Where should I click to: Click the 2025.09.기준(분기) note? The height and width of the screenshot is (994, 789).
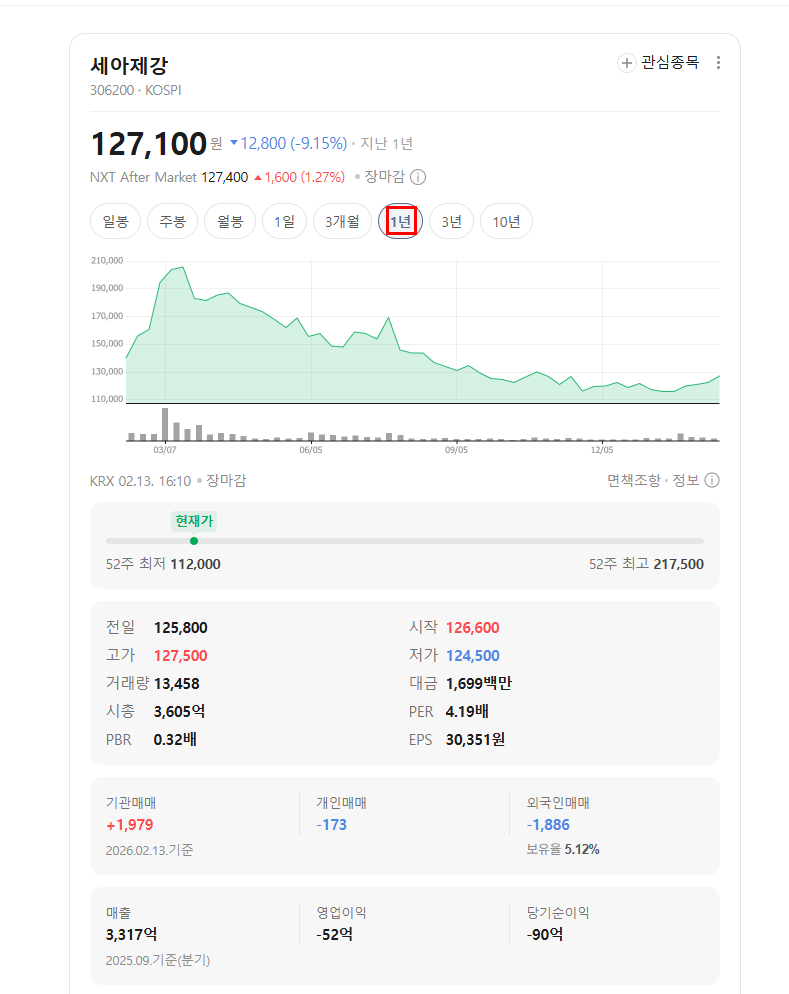[x=158, y=961]
